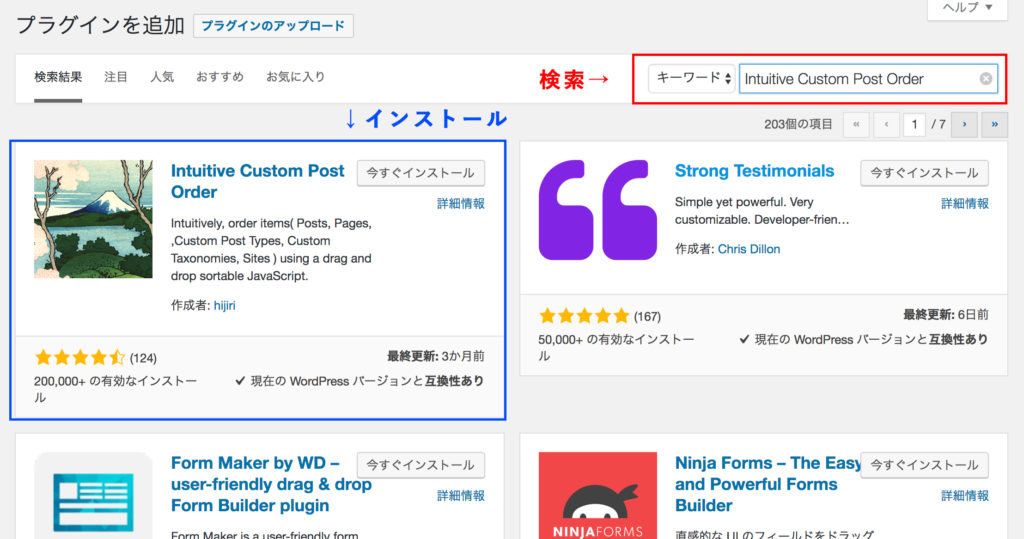View 詳細情報 for Ninja Forms
The height and width of the screenshot is (539, 1024).
965,496
